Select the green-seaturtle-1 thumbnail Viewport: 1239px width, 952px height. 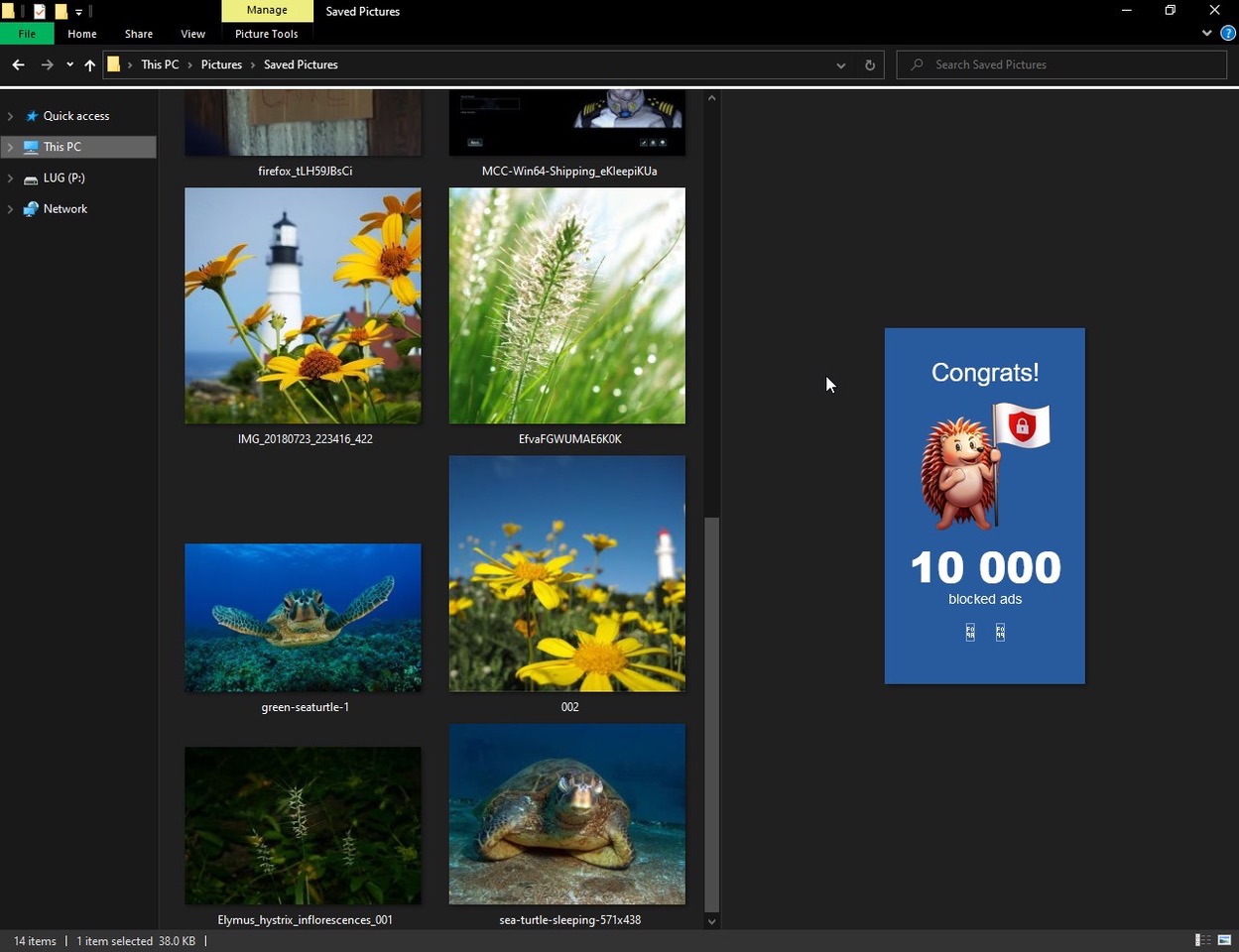click(x=303, y=617)
